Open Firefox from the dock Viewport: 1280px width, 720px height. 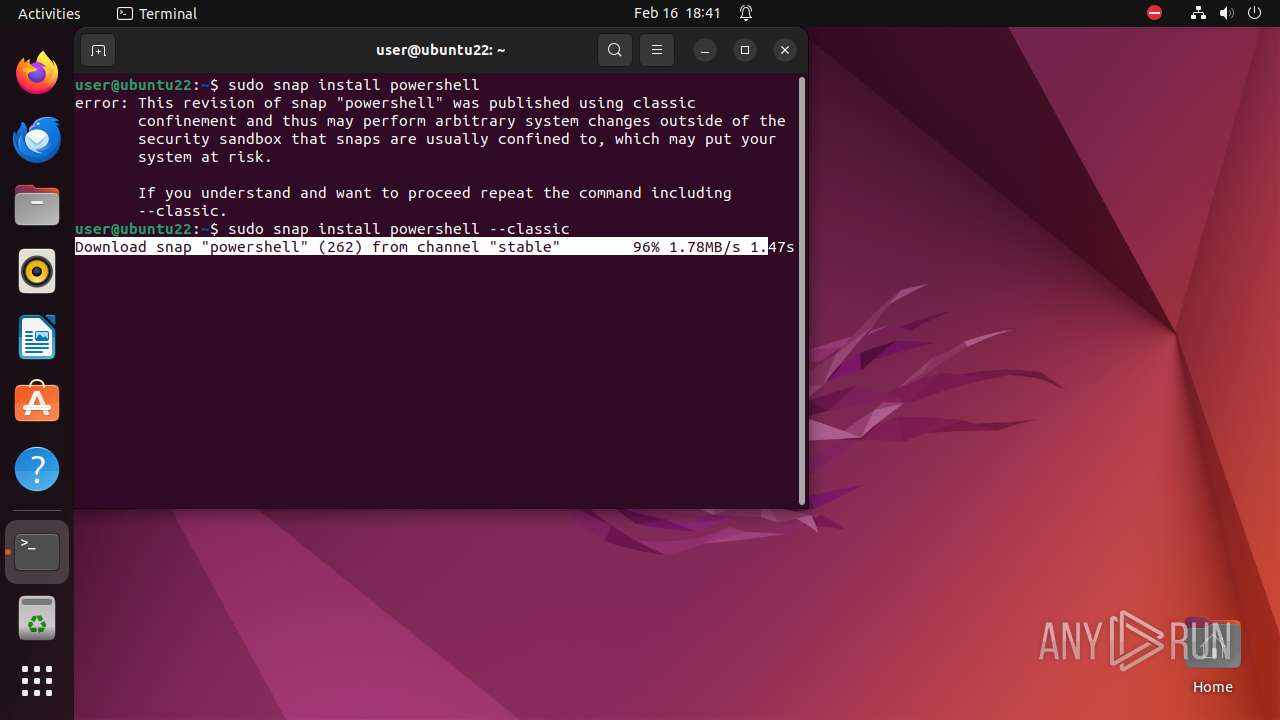click(x=37, y=73)
